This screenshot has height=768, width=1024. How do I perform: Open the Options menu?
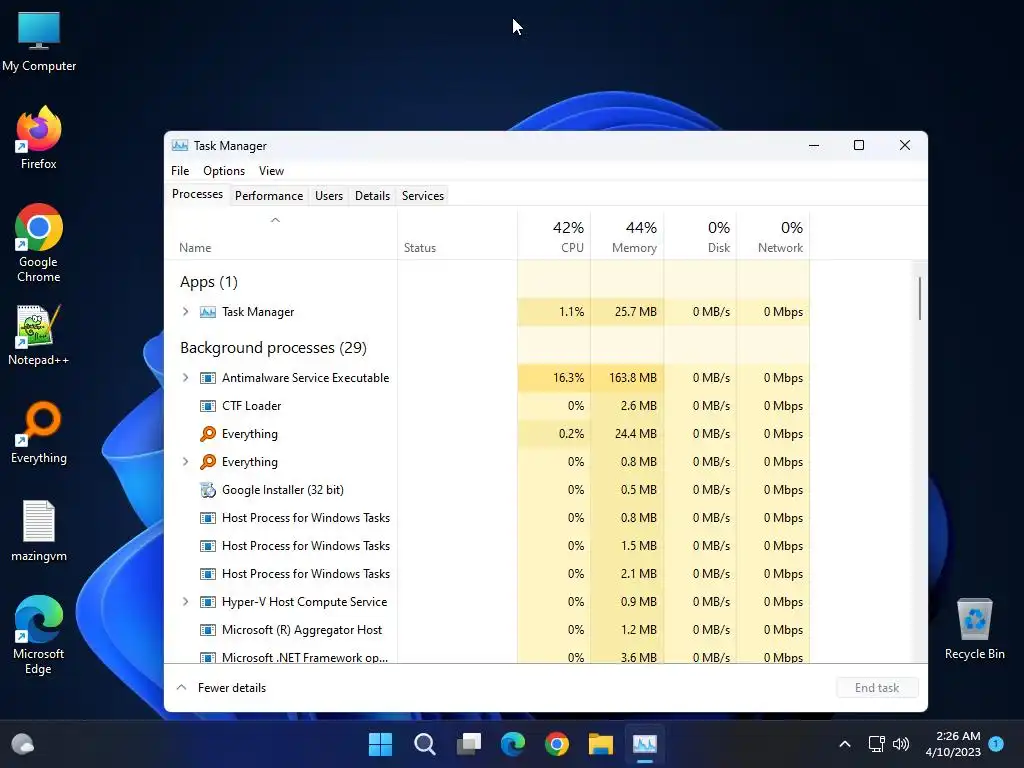point(224,171)
